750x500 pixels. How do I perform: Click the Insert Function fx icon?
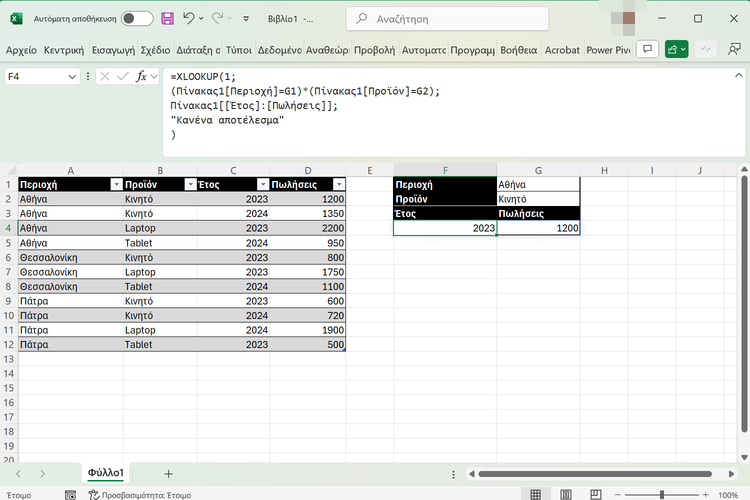(x=141, y=77)
